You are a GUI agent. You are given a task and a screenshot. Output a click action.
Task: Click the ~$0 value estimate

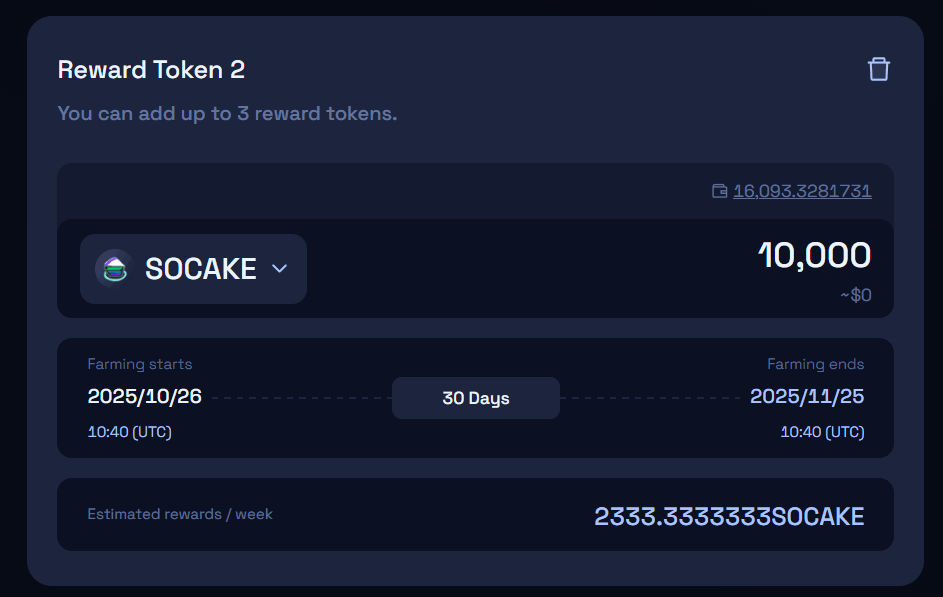coord(855,295)
